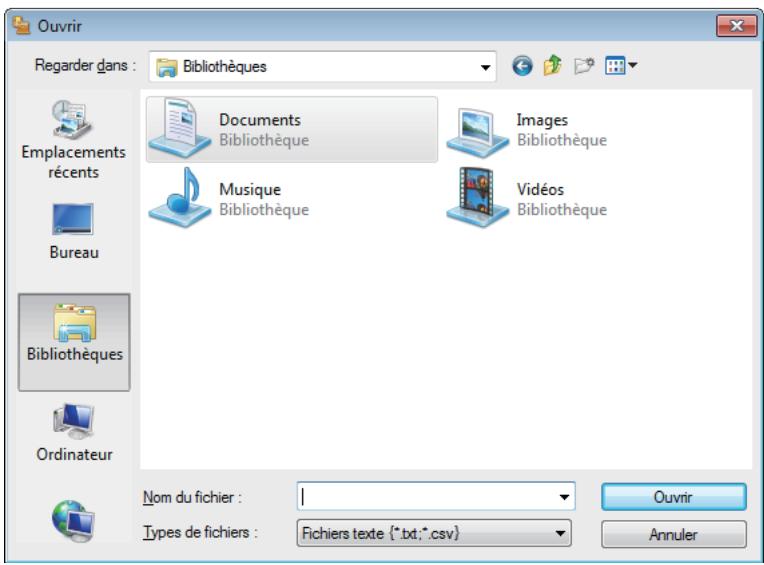Screen dimensions: 764x565
Task: Open Emplacements récents in sidebar
Action: pyautogui.click(x=74, y=139)
